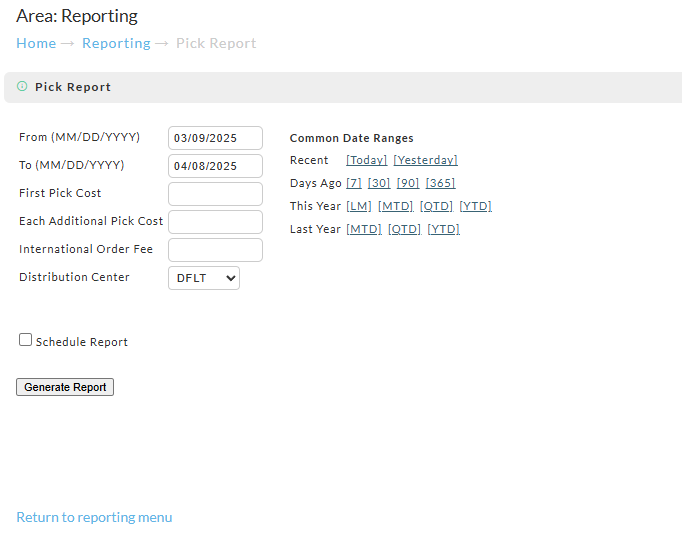This screenshot has width=682, height=536.
Task: Select Last Year [MTD] range
Action: pos(364,229)
